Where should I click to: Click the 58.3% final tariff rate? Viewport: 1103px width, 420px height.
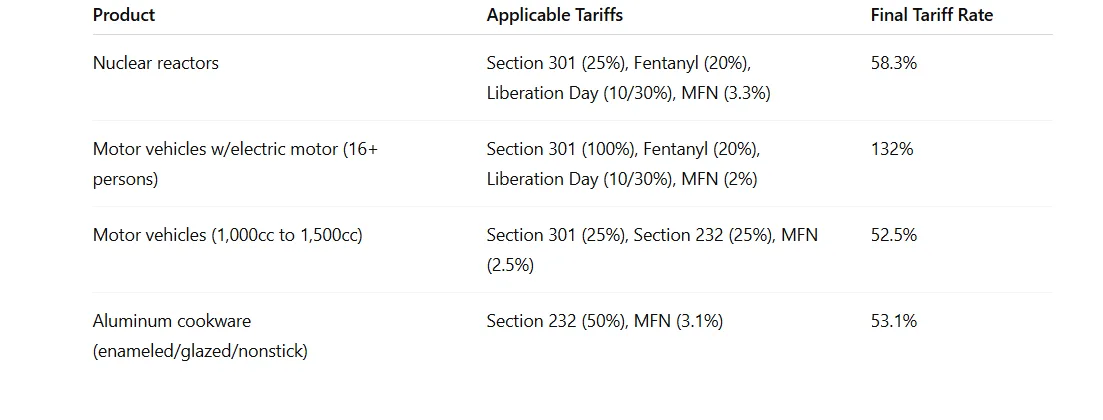[894, 63]
